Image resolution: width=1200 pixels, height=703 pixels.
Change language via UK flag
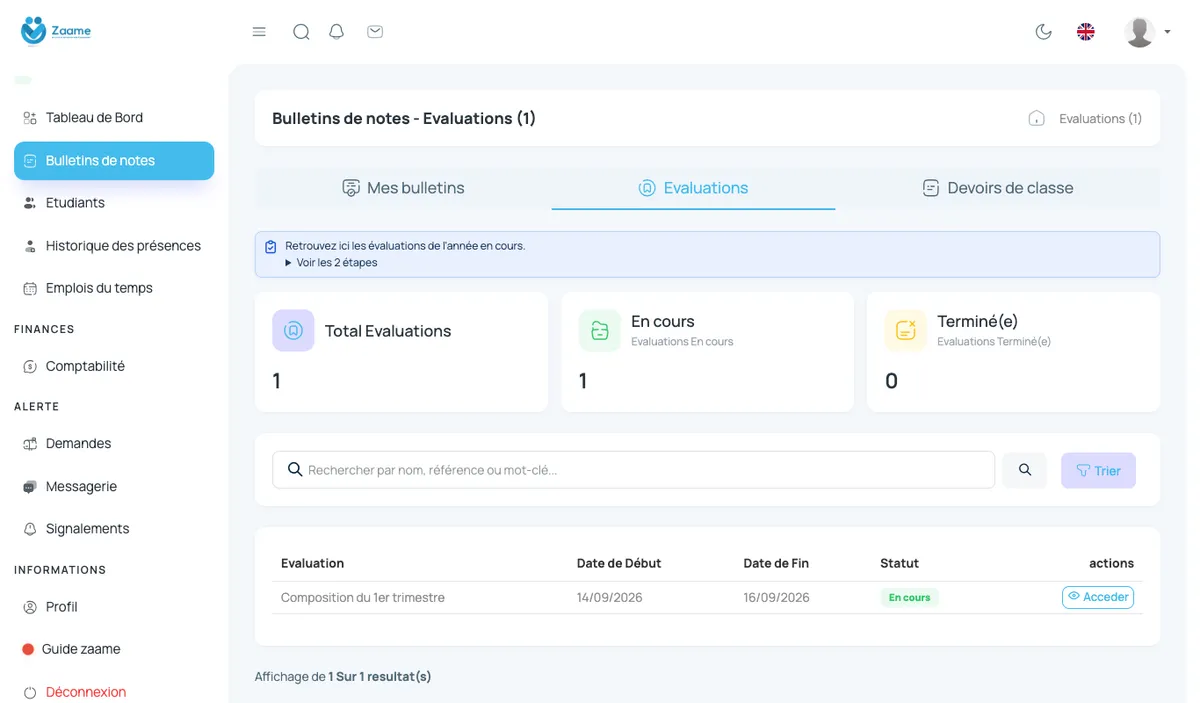(1085, 32)
